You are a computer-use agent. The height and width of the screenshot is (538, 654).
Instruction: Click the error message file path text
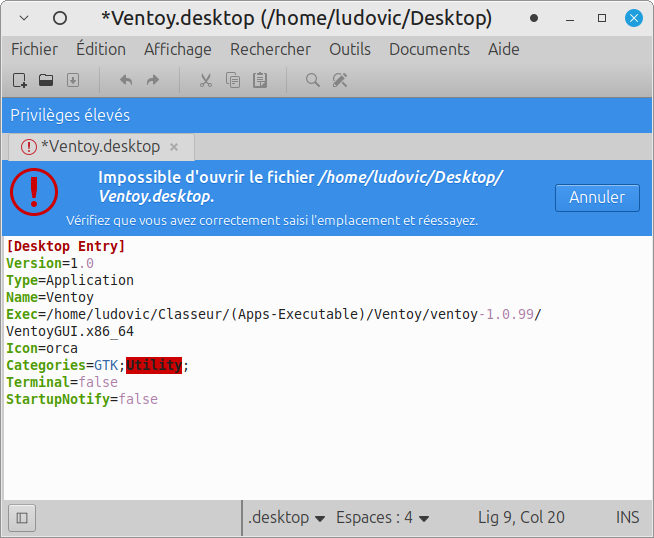301,186
